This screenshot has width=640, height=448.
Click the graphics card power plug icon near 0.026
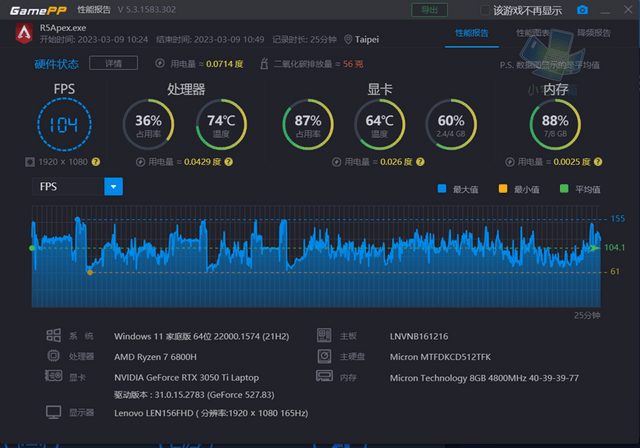tap(336, 162)
